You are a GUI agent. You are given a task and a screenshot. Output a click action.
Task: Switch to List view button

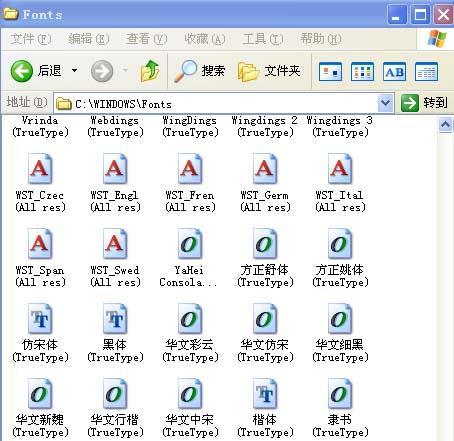pyautogui.click(x=362, y=72)
